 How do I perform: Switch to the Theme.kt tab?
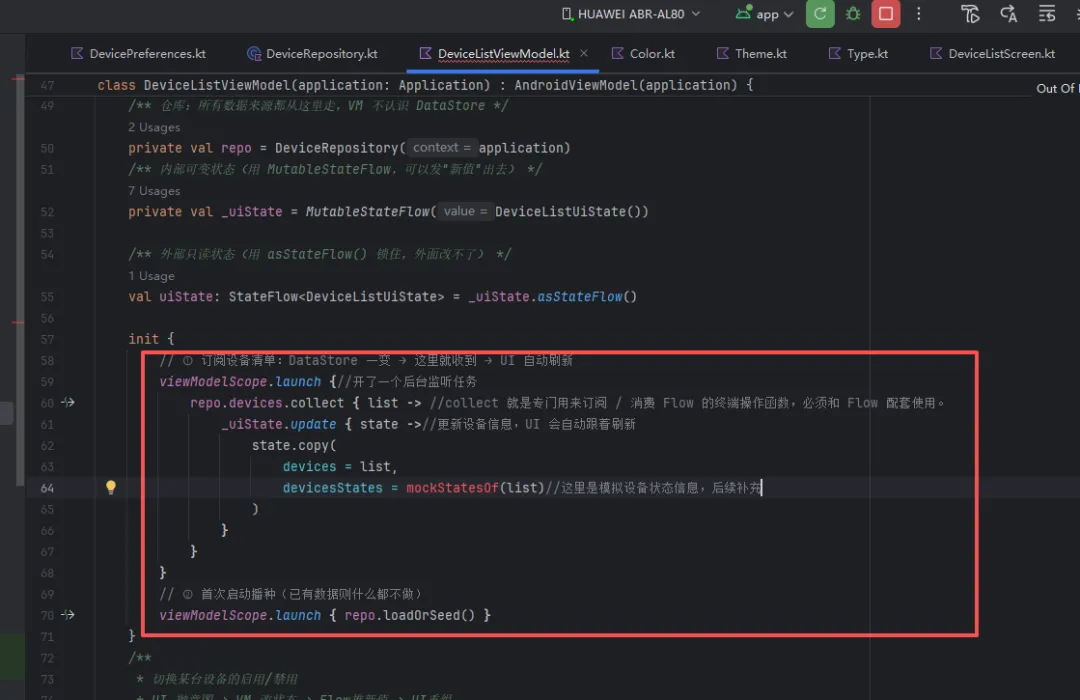coord(751,53)
